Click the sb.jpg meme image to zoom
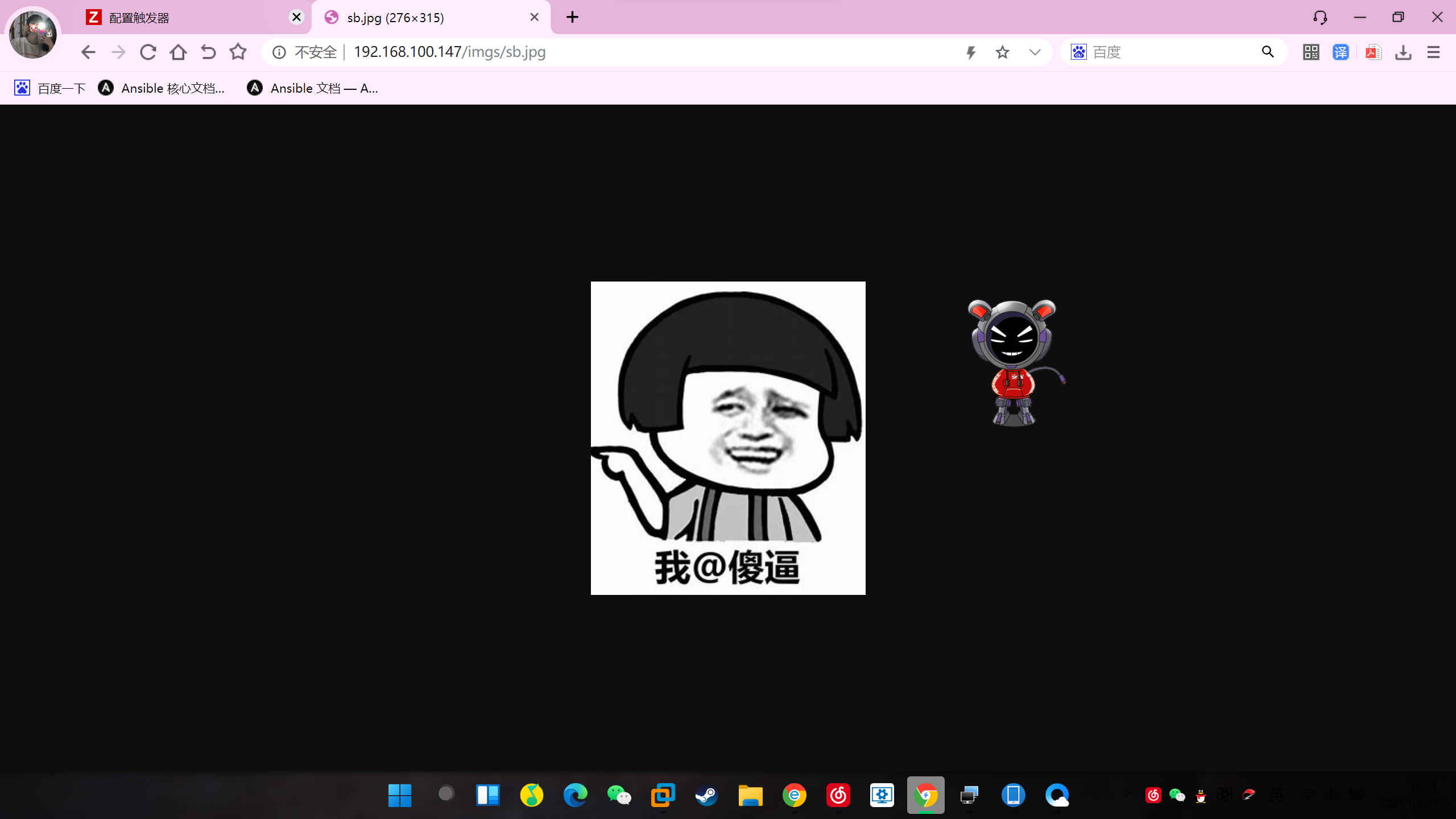The image size is (1456, 819). [728, 438]
